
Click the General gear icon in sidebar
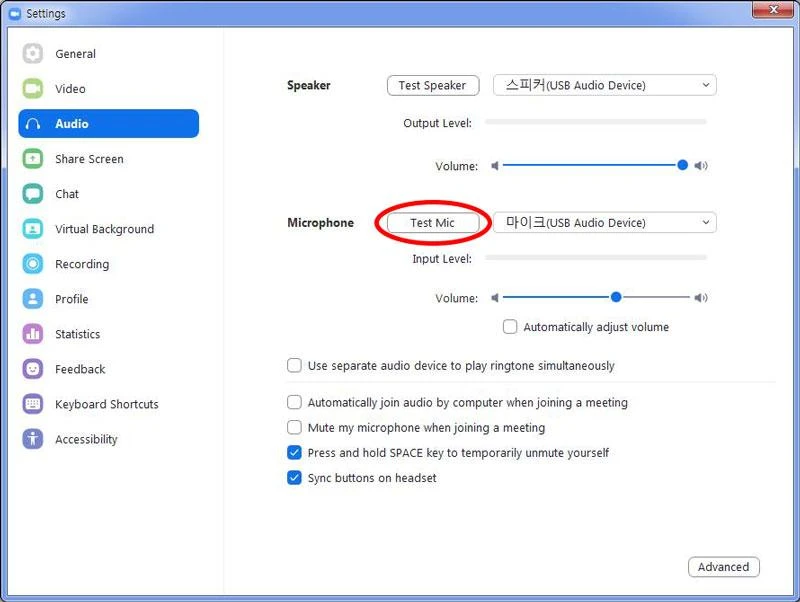(33, 54)
